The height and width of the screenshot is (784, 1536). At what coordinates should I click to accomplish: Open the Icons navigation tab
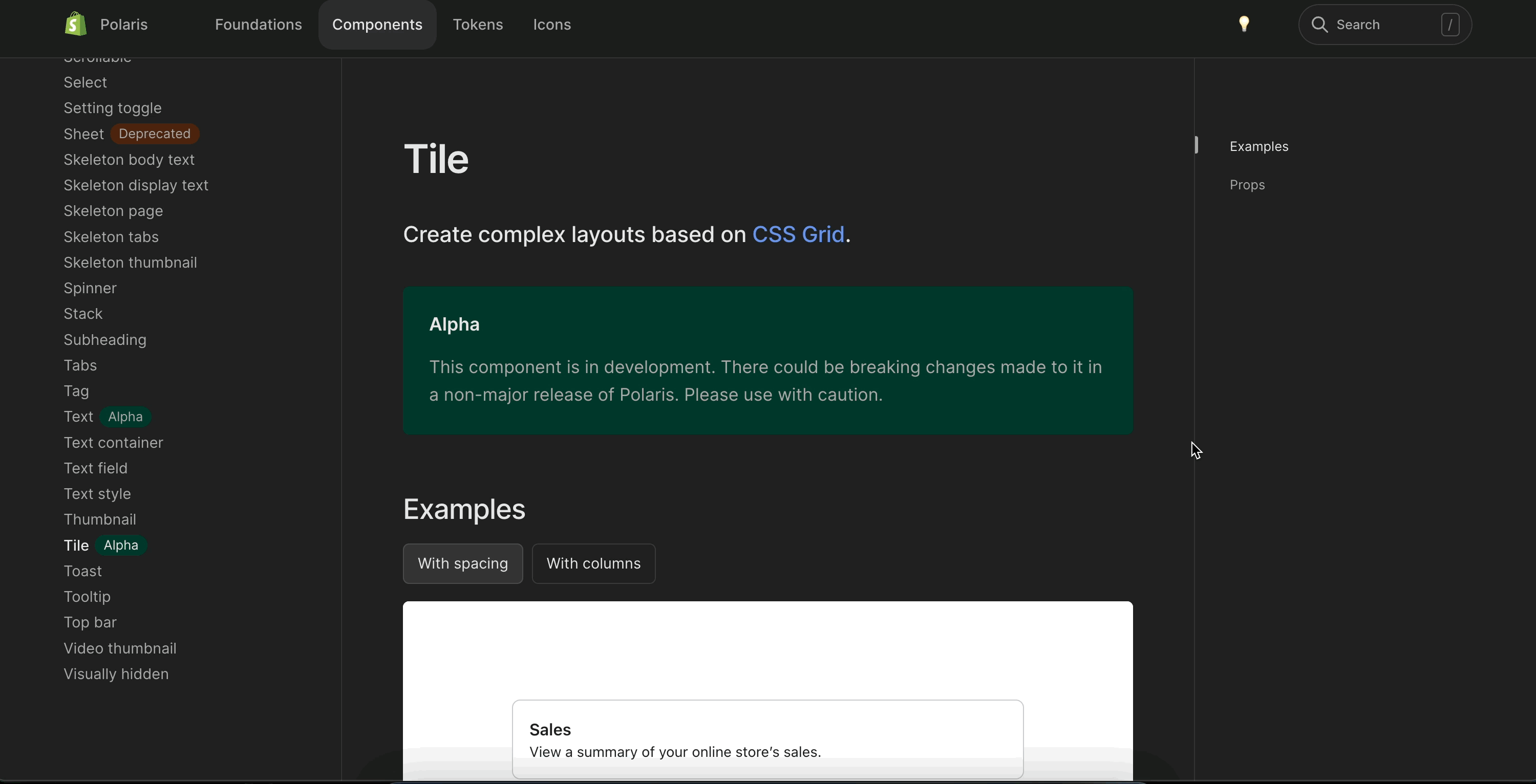[x=551, y=25]
